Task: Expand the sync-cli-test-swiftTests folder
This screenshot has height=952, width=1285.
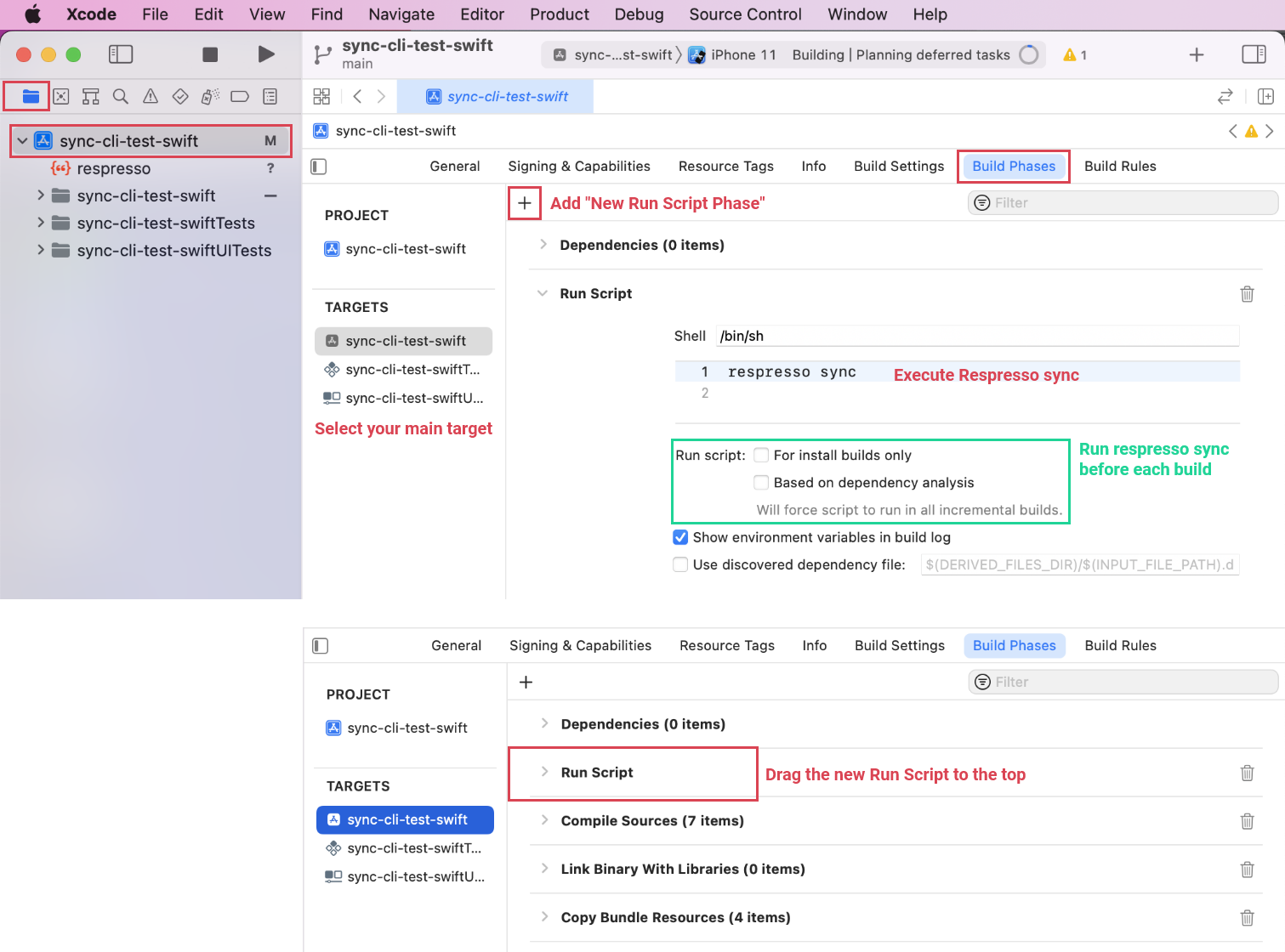Action: (x=40, y=223)
